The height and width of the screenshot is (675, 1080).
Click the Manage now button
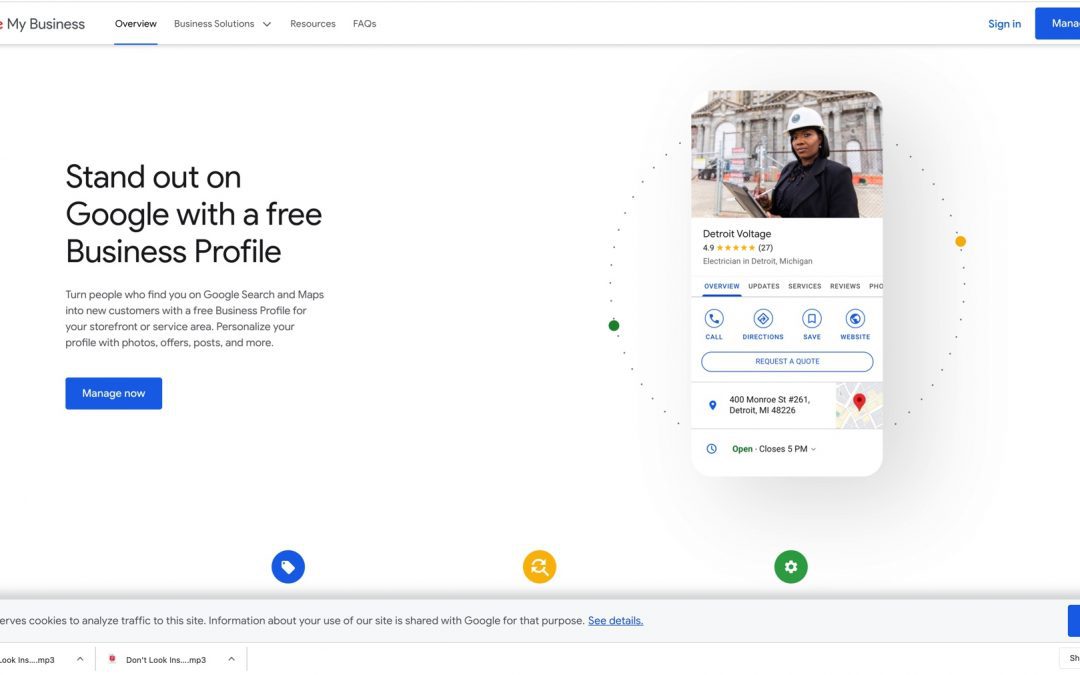[114, 393]
